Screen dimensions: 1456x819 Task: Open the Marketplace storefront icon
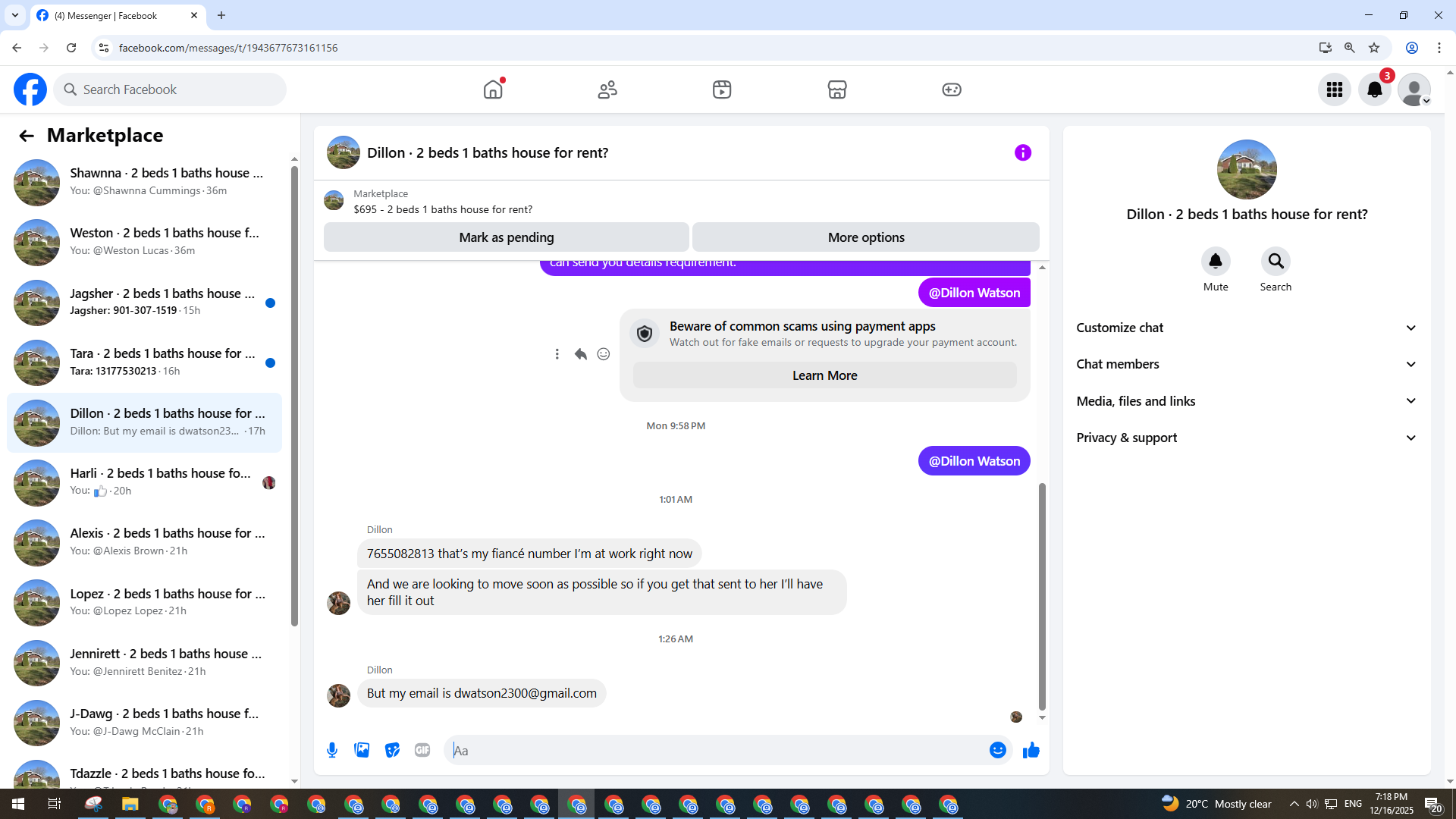tap(837, 89)
